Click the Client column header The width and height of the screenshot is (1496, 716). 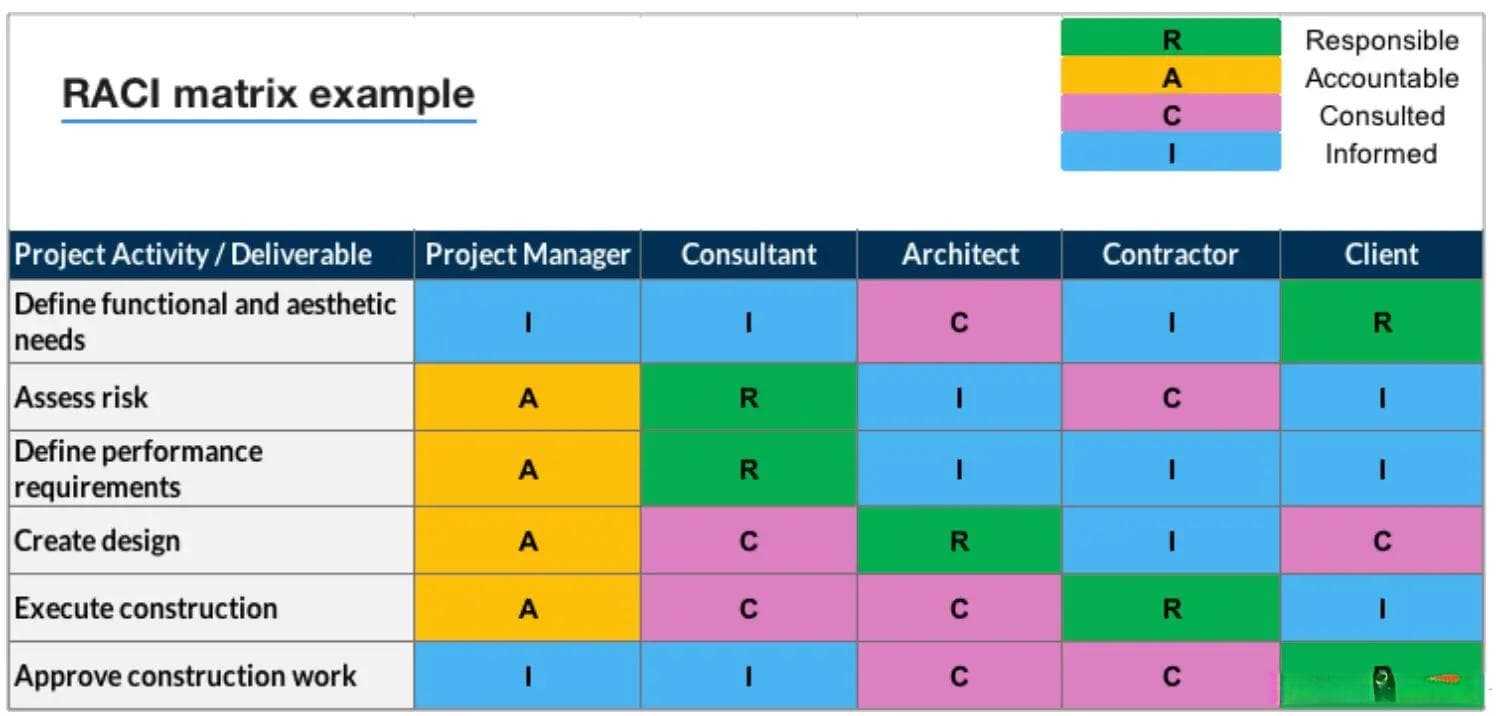click(1382, 254)
